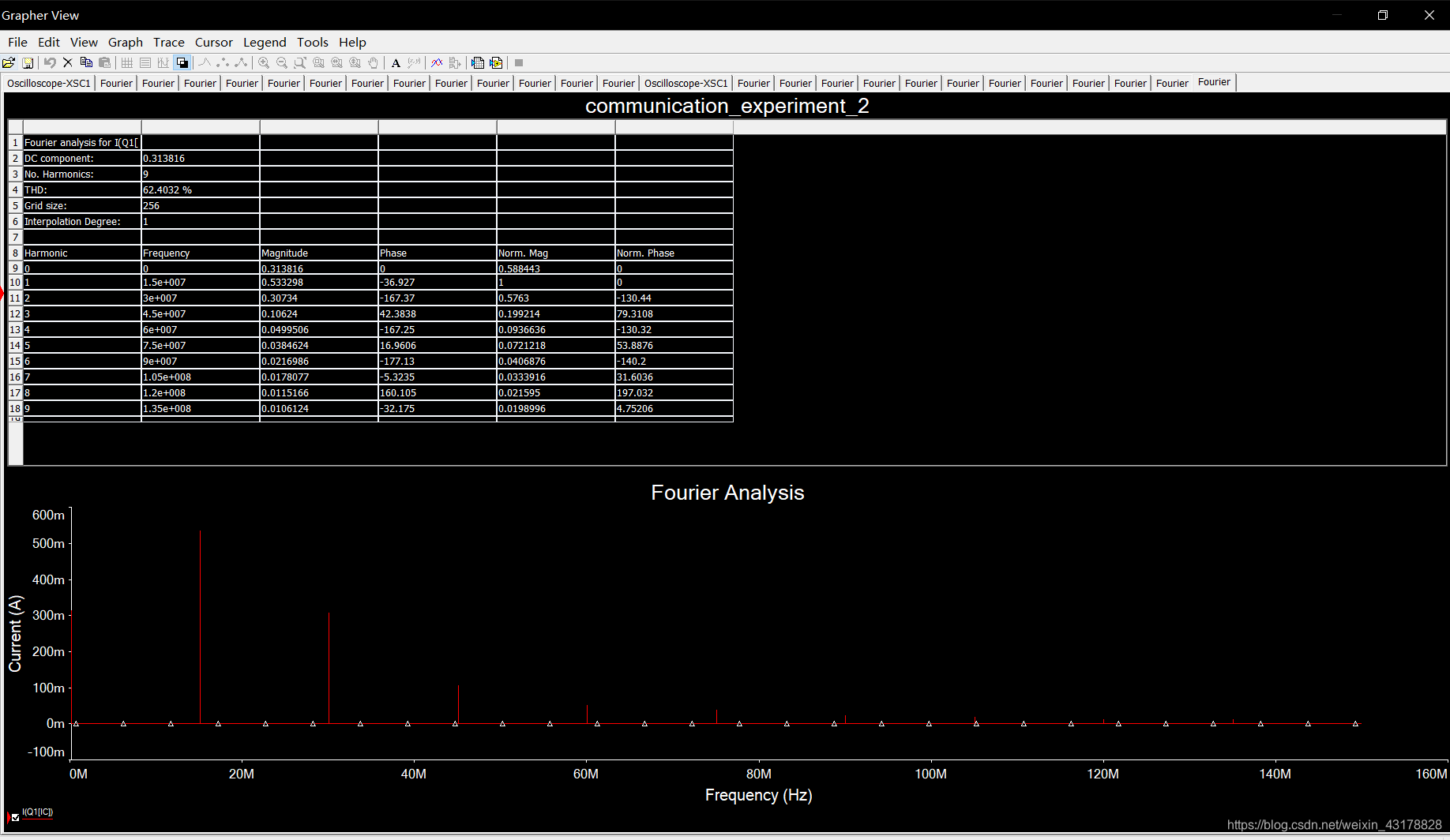This screenshot has width=1450, height=840.
Task: Select the 'No. Harmonics:' label cell
Action: pos(82,174)
